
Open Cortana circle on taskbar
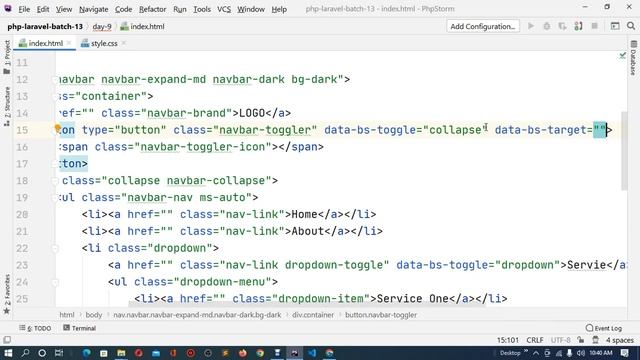click(x=42, y=353)
